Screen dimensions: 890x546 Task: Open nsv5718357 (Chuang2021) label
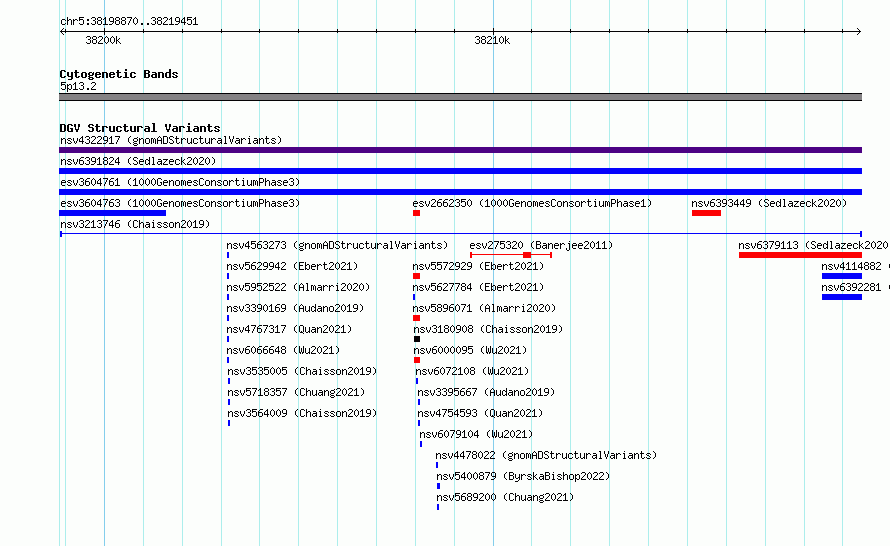pyautogui.click(x=296, y=392)
